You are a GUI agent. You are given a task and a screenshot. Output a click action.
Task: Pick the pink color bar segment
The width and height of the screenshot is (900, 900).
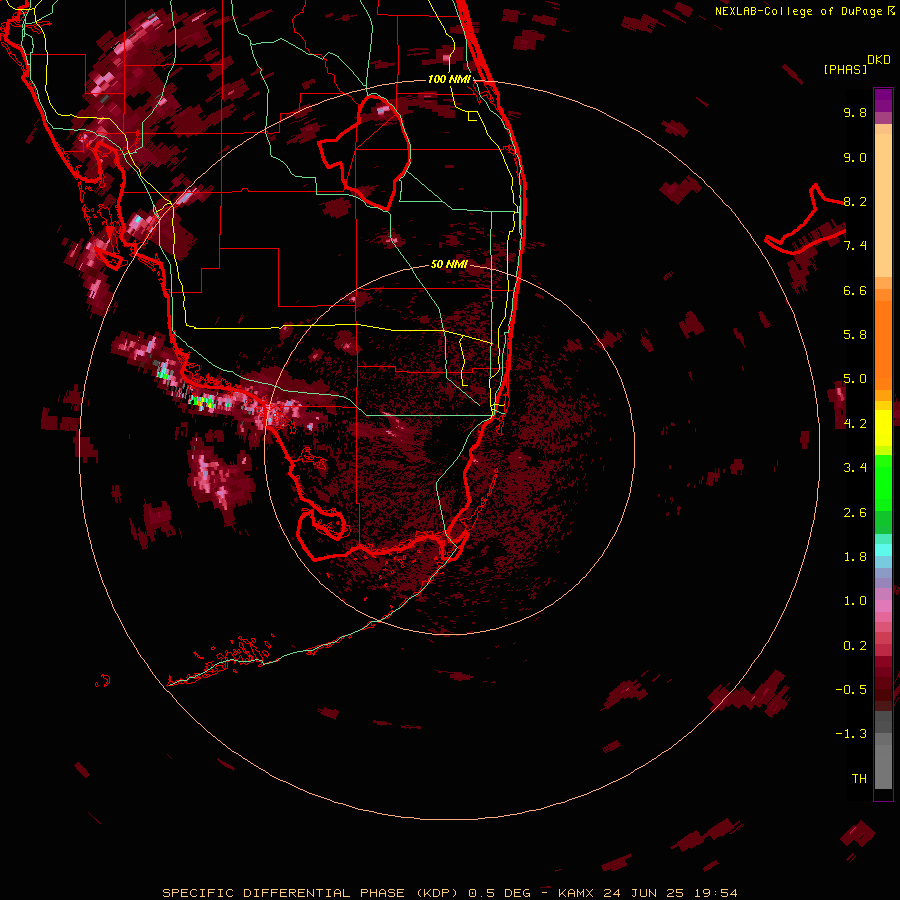[883, 606]
